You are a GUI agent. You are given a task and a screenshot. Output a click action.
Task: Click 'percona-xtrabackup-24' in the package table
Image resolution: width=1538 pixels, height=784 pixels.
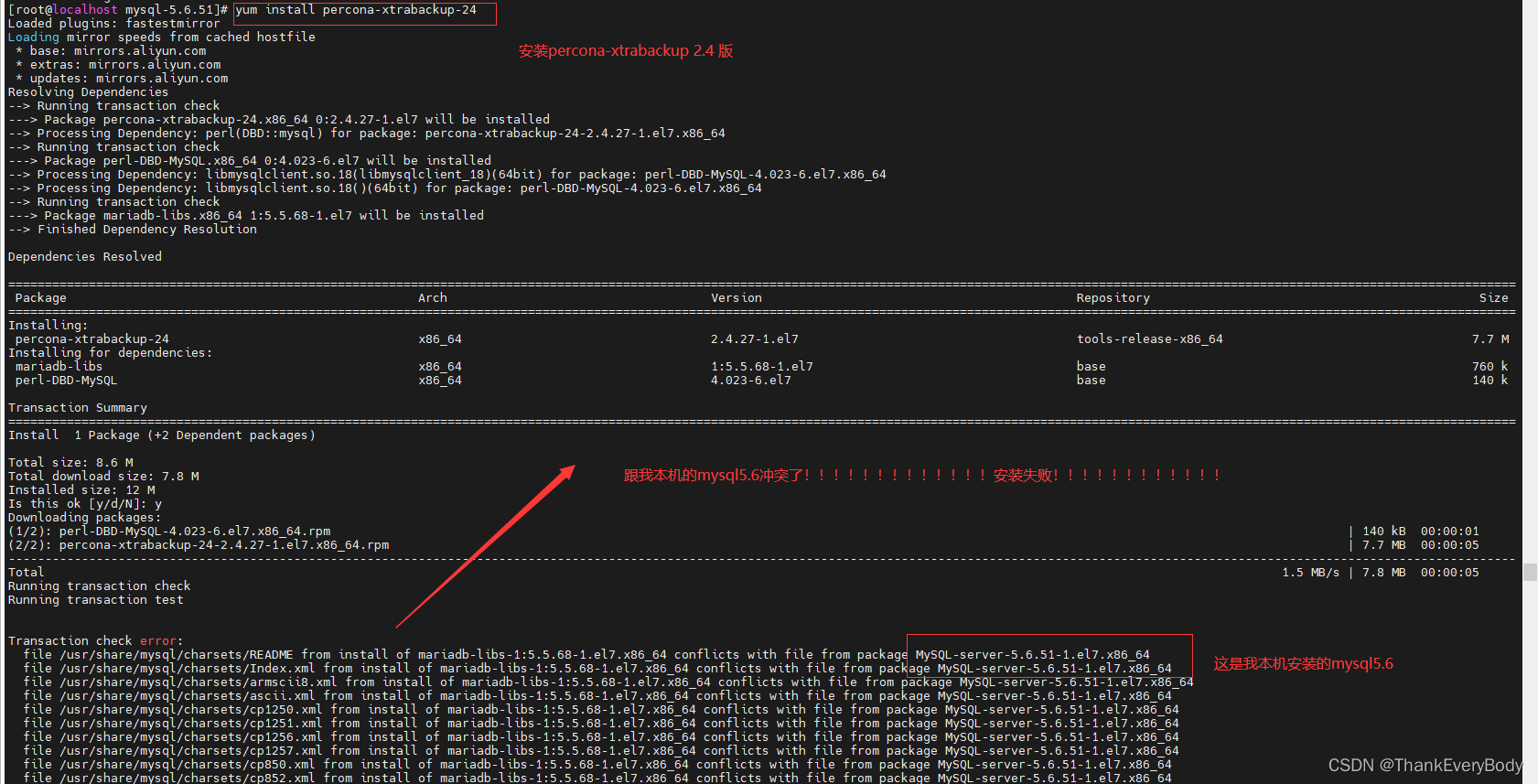[92, 339]
